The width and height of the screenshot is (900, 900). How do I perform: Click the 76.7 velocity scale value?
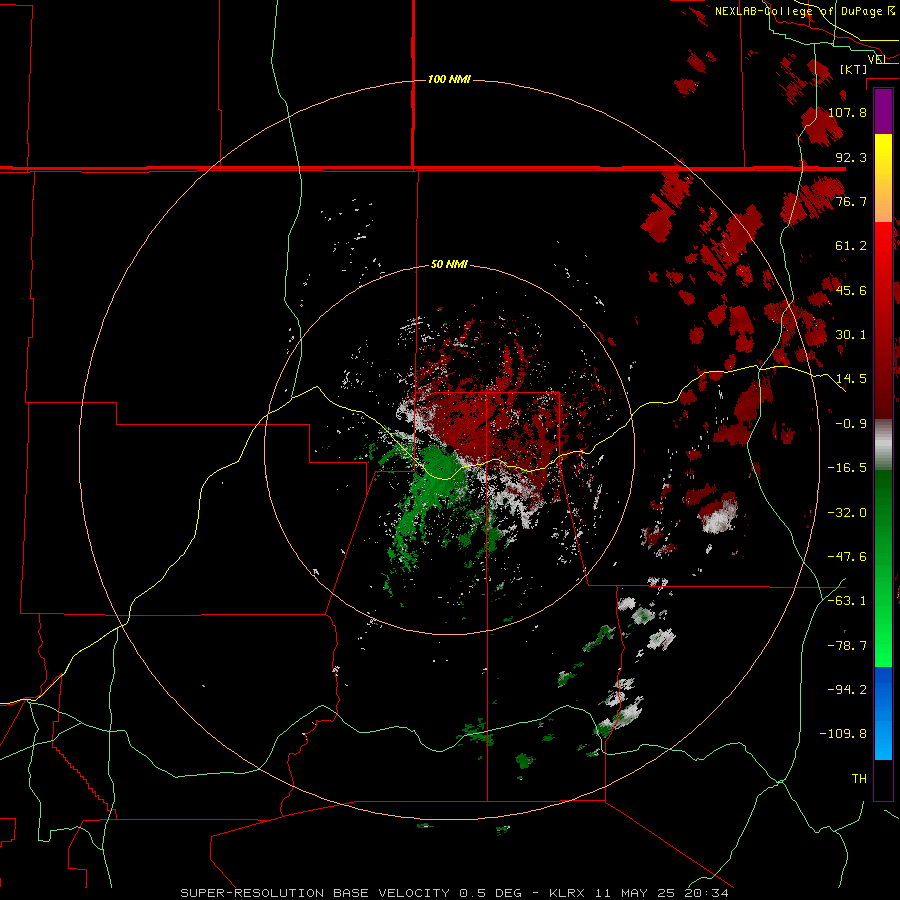click(851, 201)
